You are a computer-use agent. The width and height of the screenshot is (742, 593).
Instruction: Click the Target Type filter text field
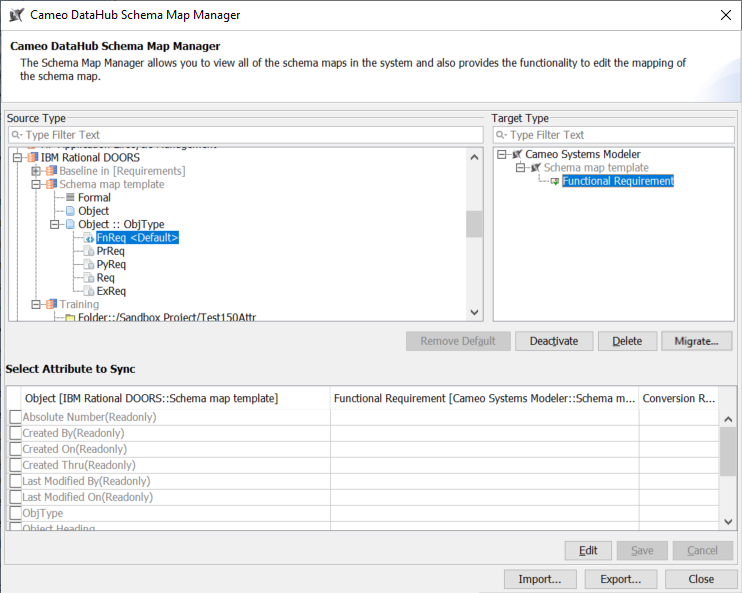[613, 135]
